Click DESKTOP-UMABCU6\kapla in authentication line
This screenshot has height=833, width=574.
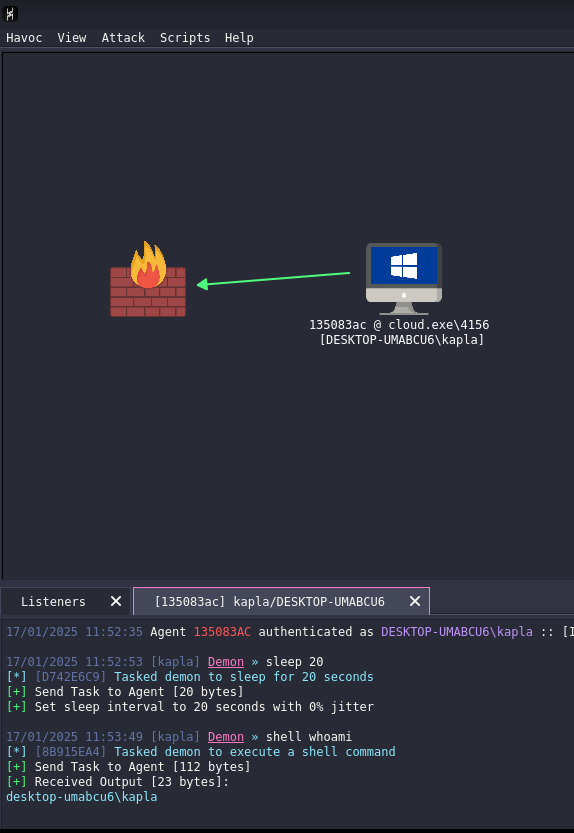pyautogui.click(x=457, y=632)
